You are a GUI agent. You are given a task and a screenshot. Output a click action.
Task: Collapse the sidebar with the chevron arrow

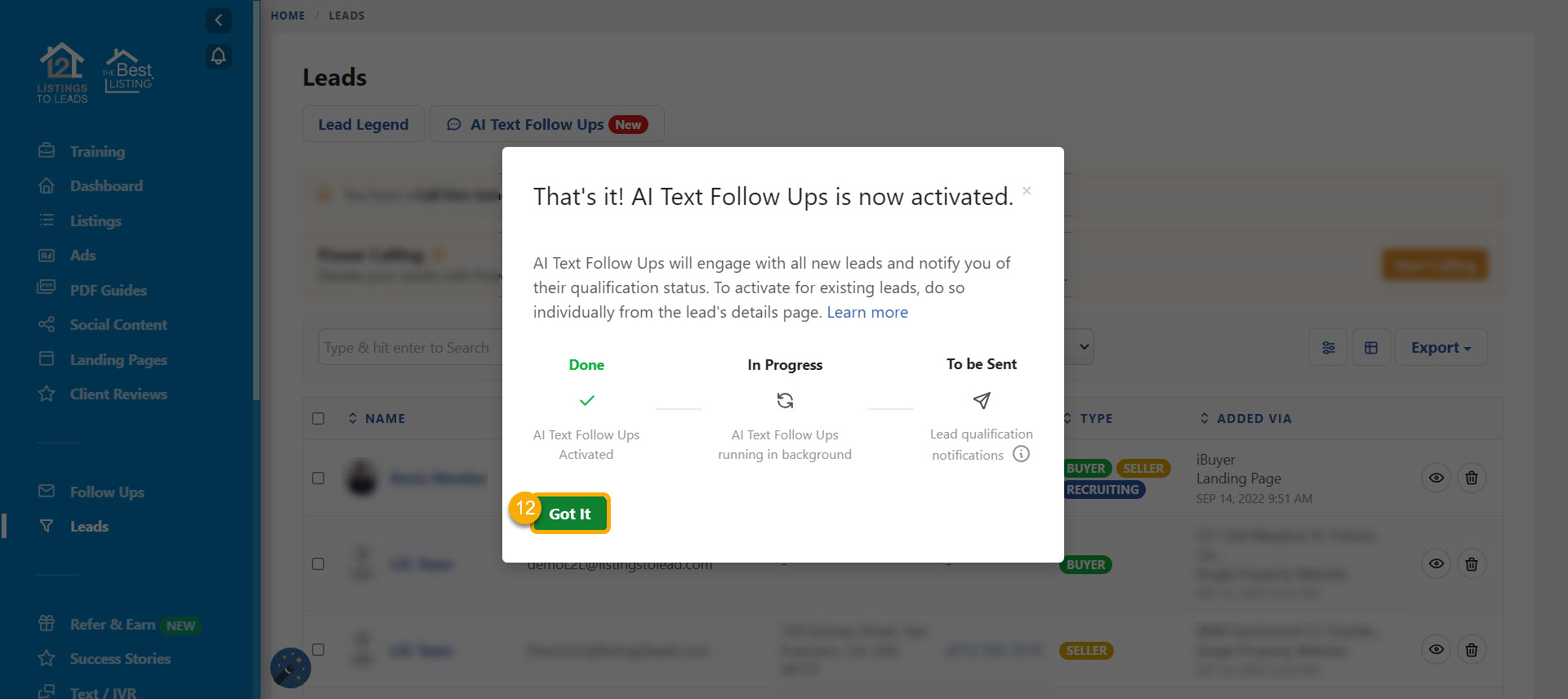218,20
